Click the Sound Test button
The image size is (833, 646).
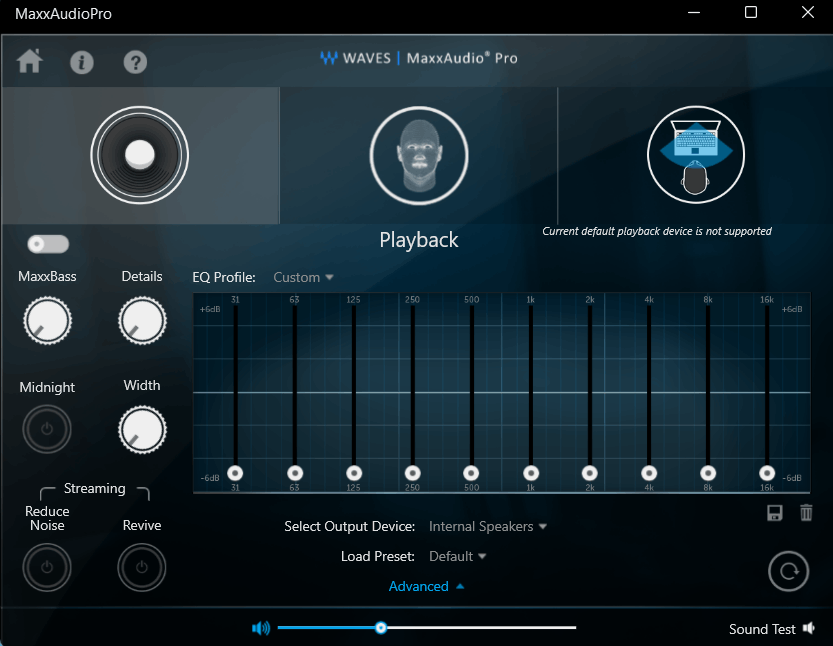pos(772,629)
